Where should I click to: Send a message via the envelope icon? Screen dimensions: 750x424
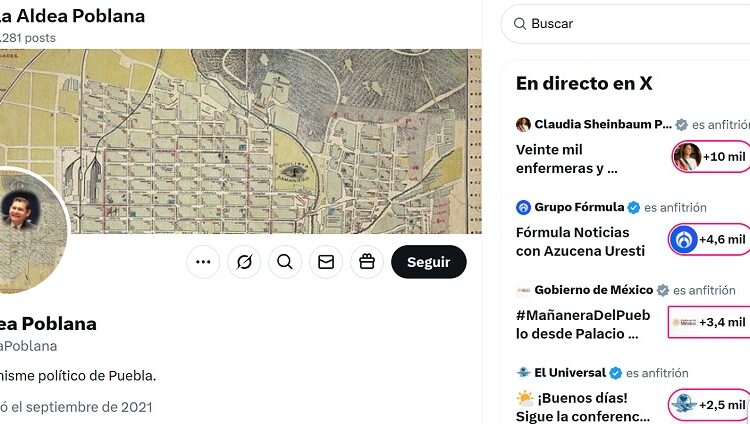click(x=326, y=262)
